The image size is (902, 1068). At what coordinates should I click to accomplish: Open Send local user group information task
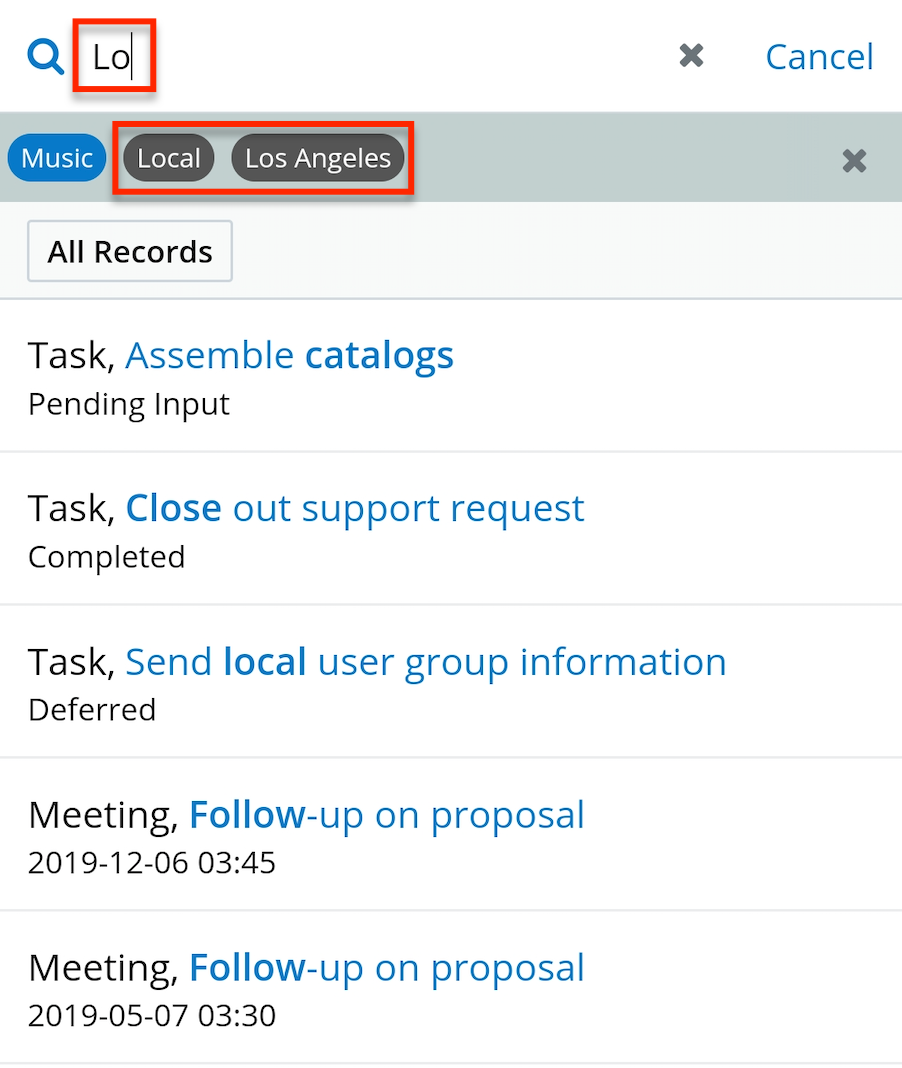425,661
